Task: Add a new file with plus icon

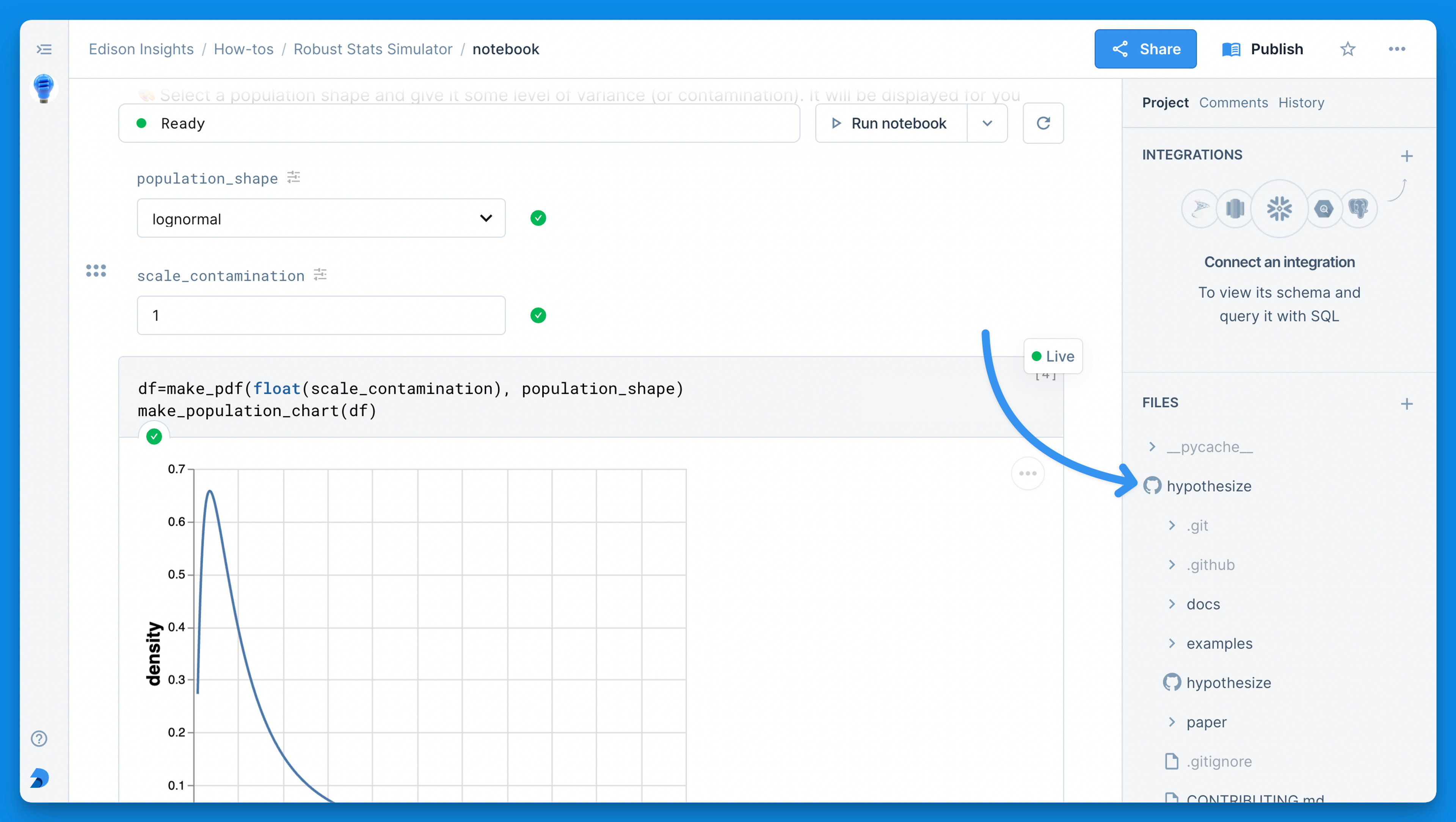Action: [x=1406, y=403]
